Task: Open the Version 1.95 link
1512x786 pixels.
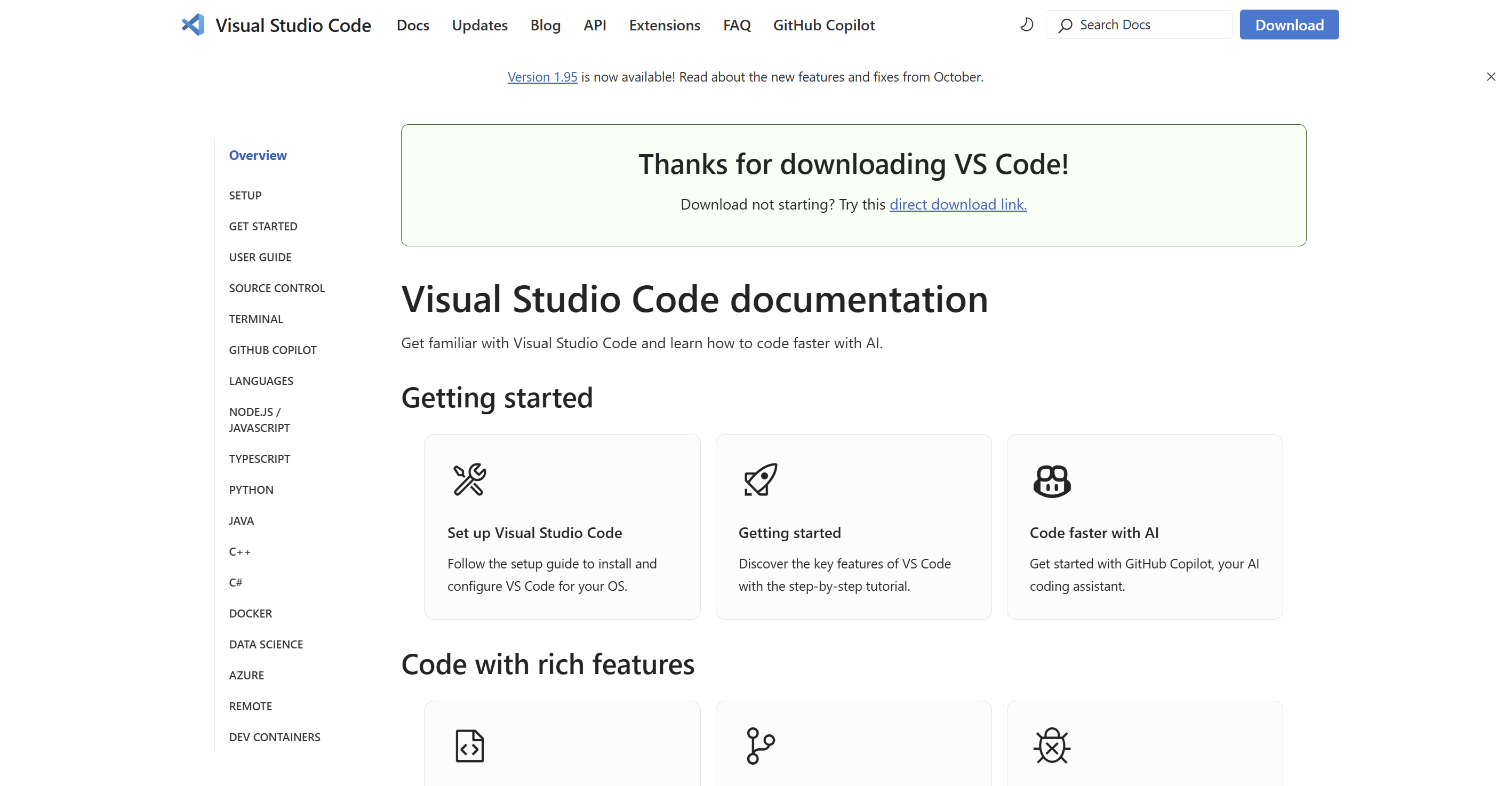Action: [x=542, y=77]
